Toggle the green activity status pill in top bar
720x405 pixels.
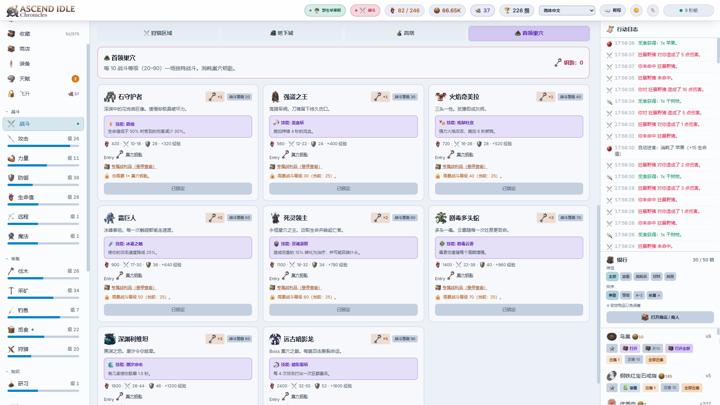coord(325,10)
